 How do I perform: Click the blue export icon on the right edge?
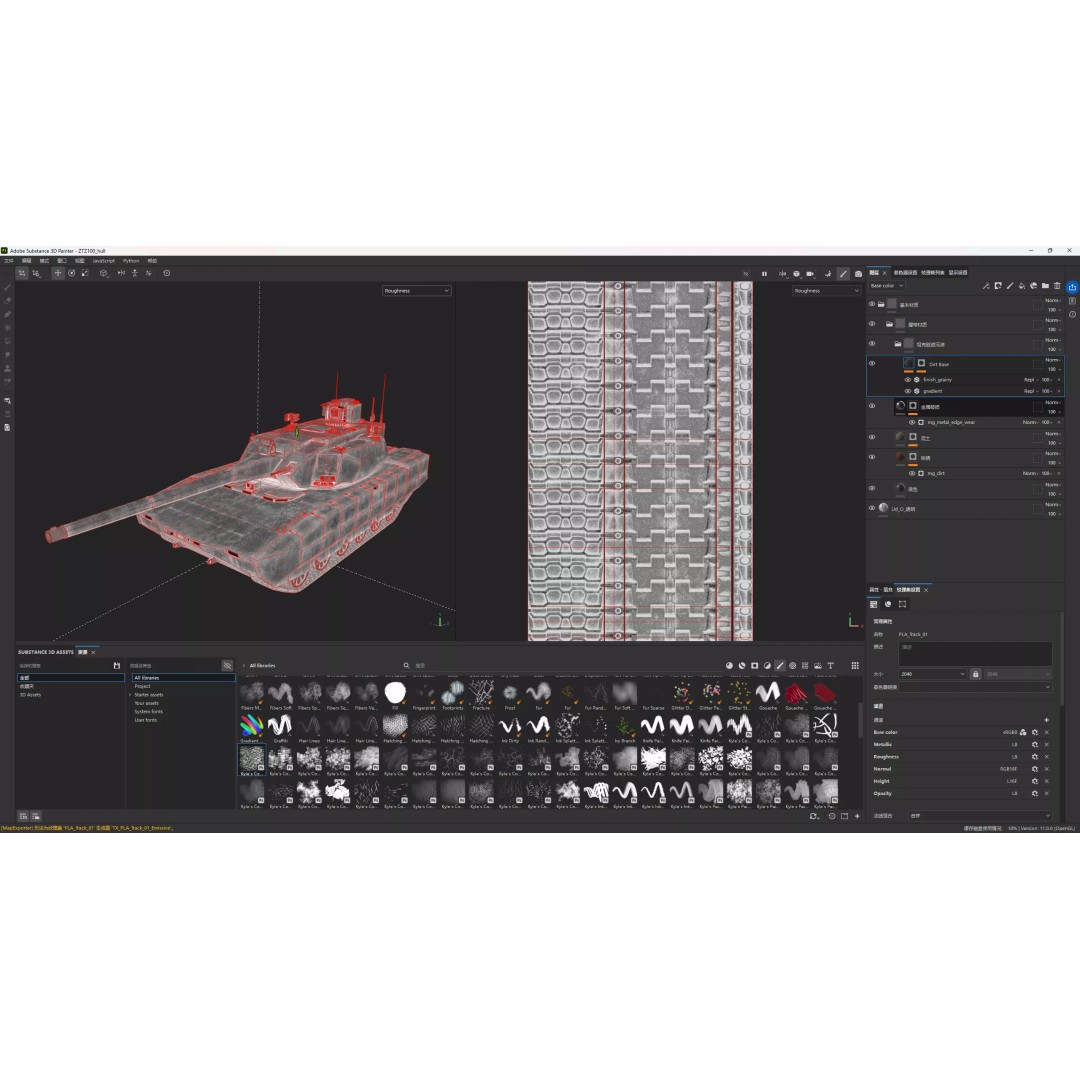click(x=1072, y=287)
